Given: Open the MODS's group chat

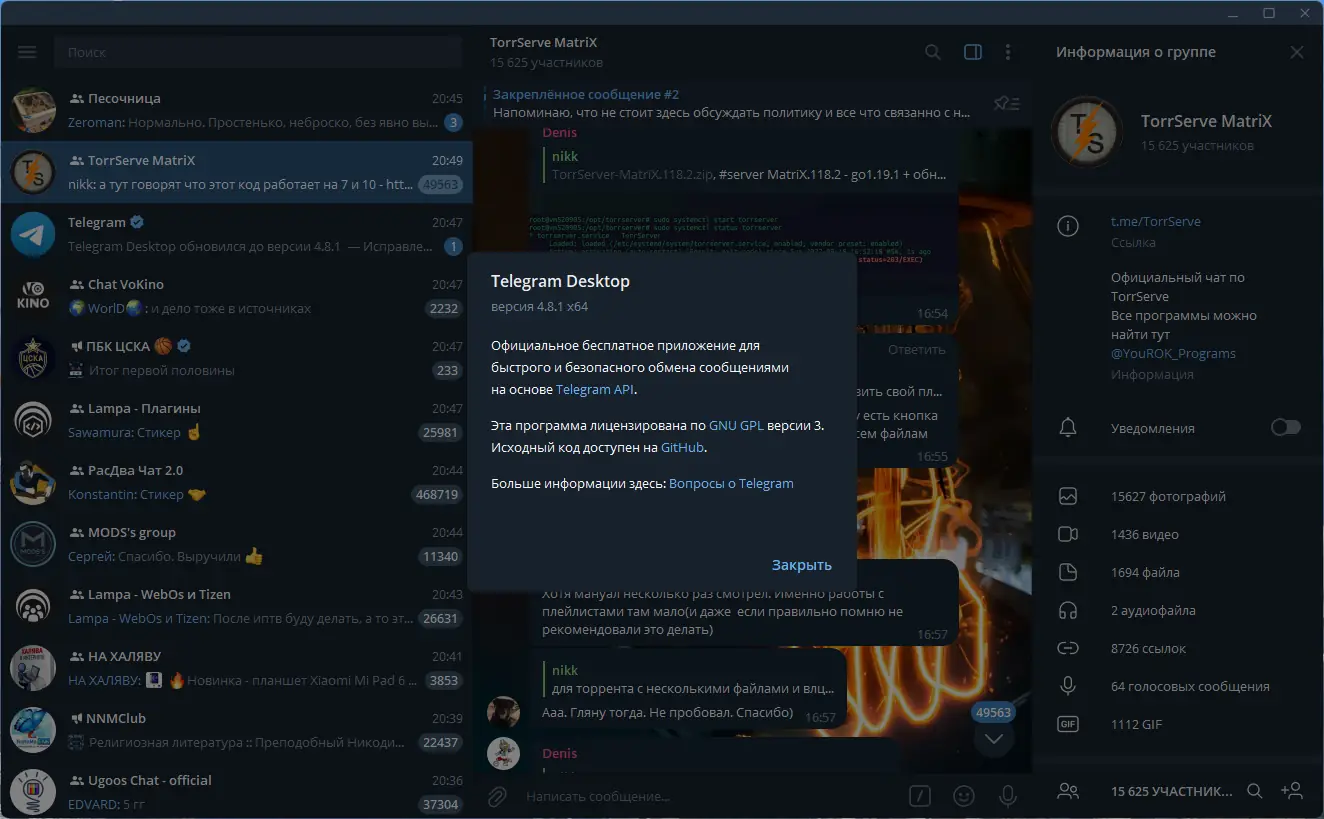Looking at the screenshot, I should pyautogui.click(x=236, y=544).
